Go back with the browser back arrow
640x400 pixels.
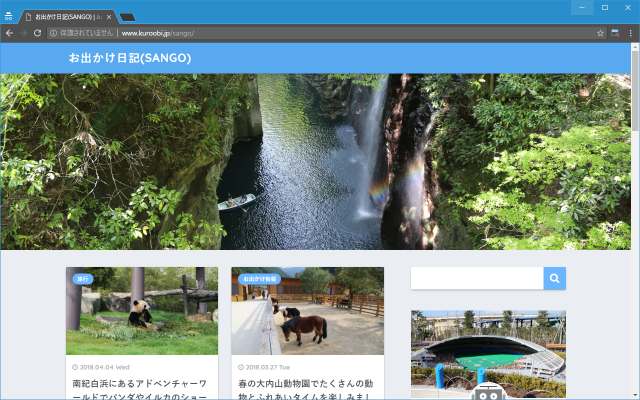[9, 33]
